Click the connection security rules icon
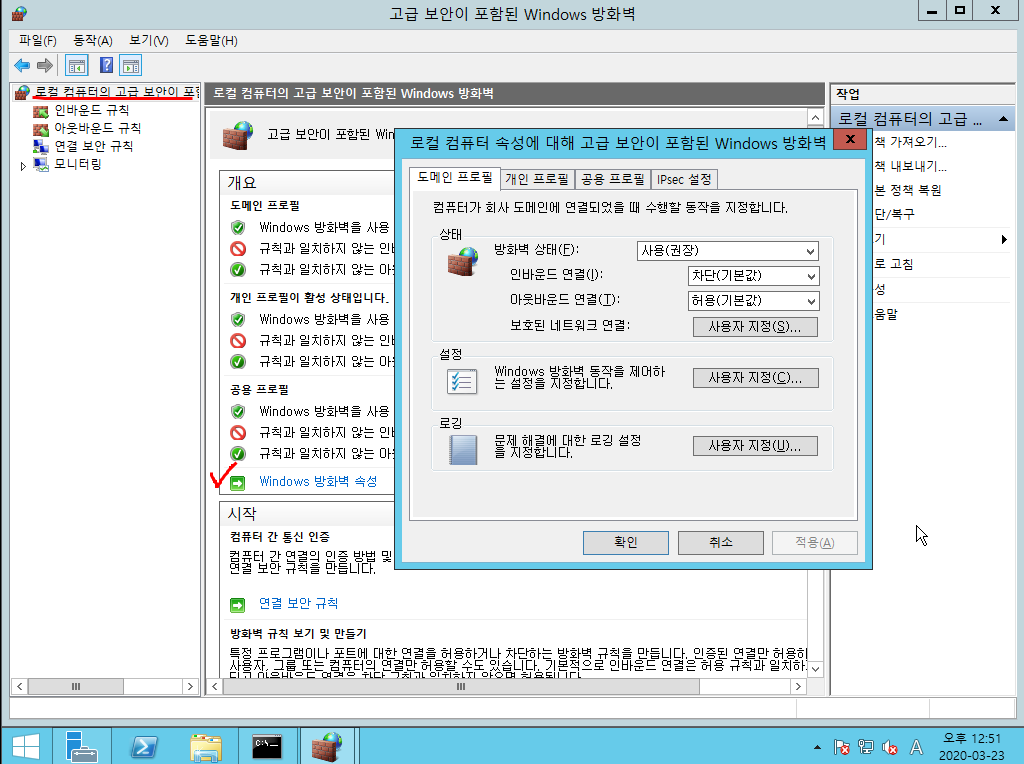Image resolution: width=1024 pixels, height=764 pixels. pos(40,146)
